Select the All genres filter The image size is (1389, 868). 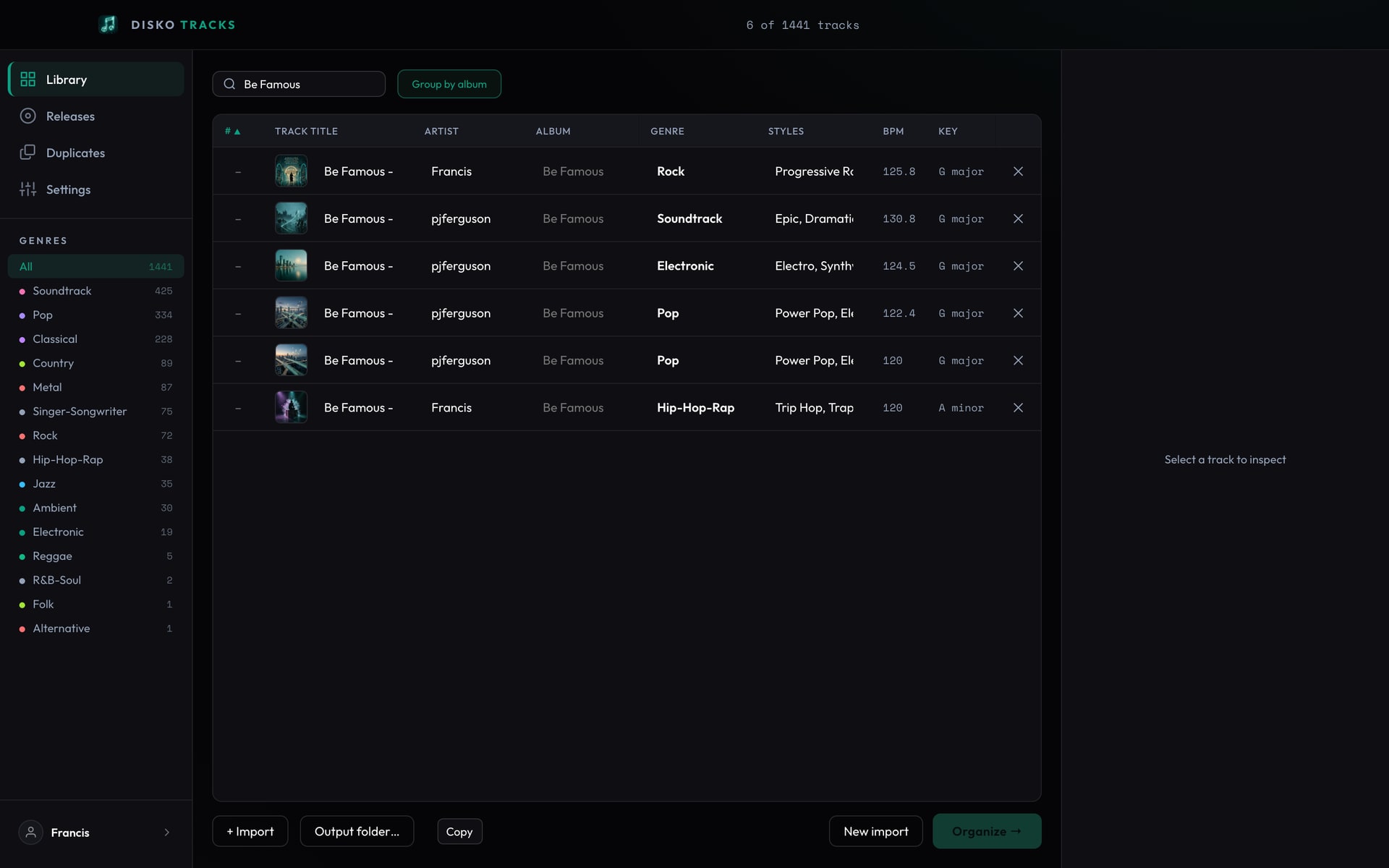95,266
